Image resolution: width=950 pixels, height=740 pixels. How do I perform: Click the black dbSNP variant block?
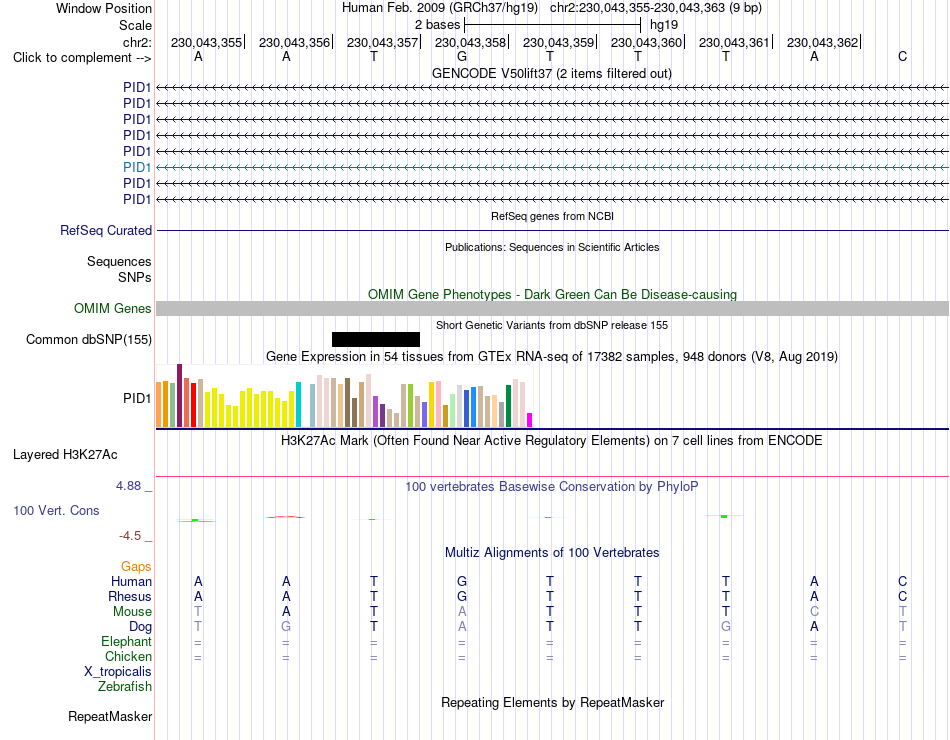tap(376, 339)
